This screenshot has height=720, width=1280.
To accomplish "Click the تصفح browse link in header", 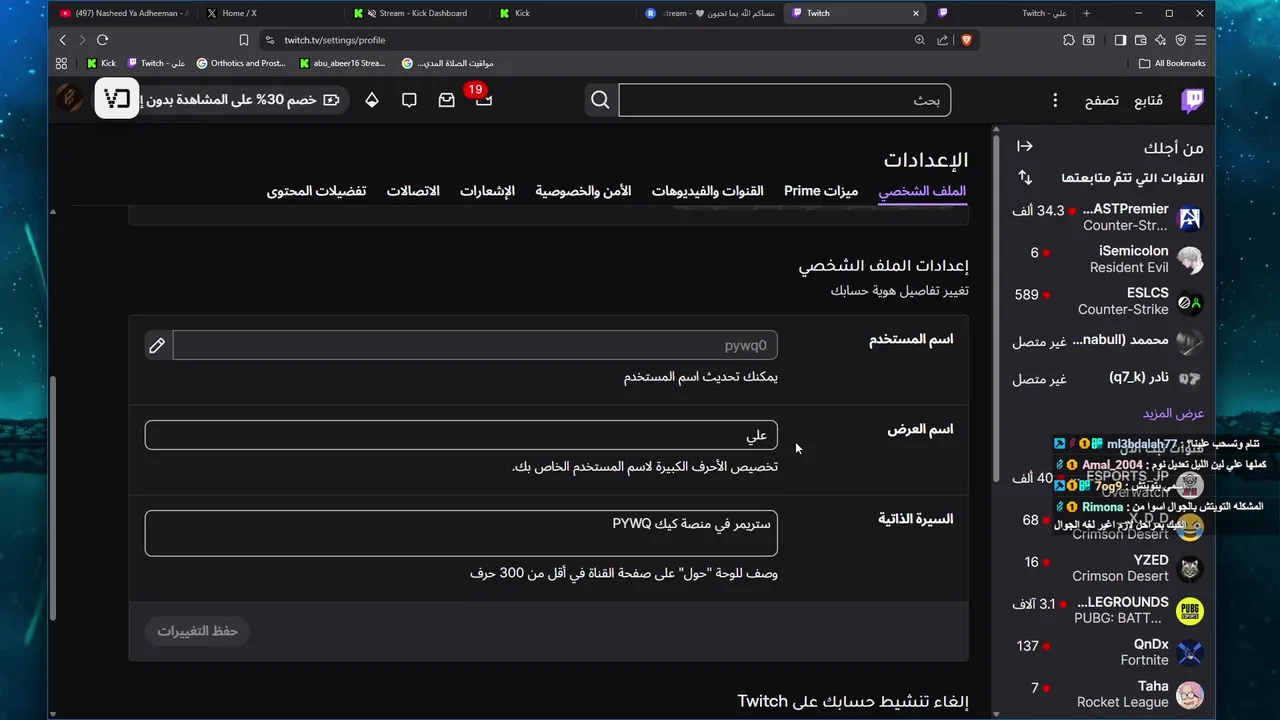I will point(1101,101).
